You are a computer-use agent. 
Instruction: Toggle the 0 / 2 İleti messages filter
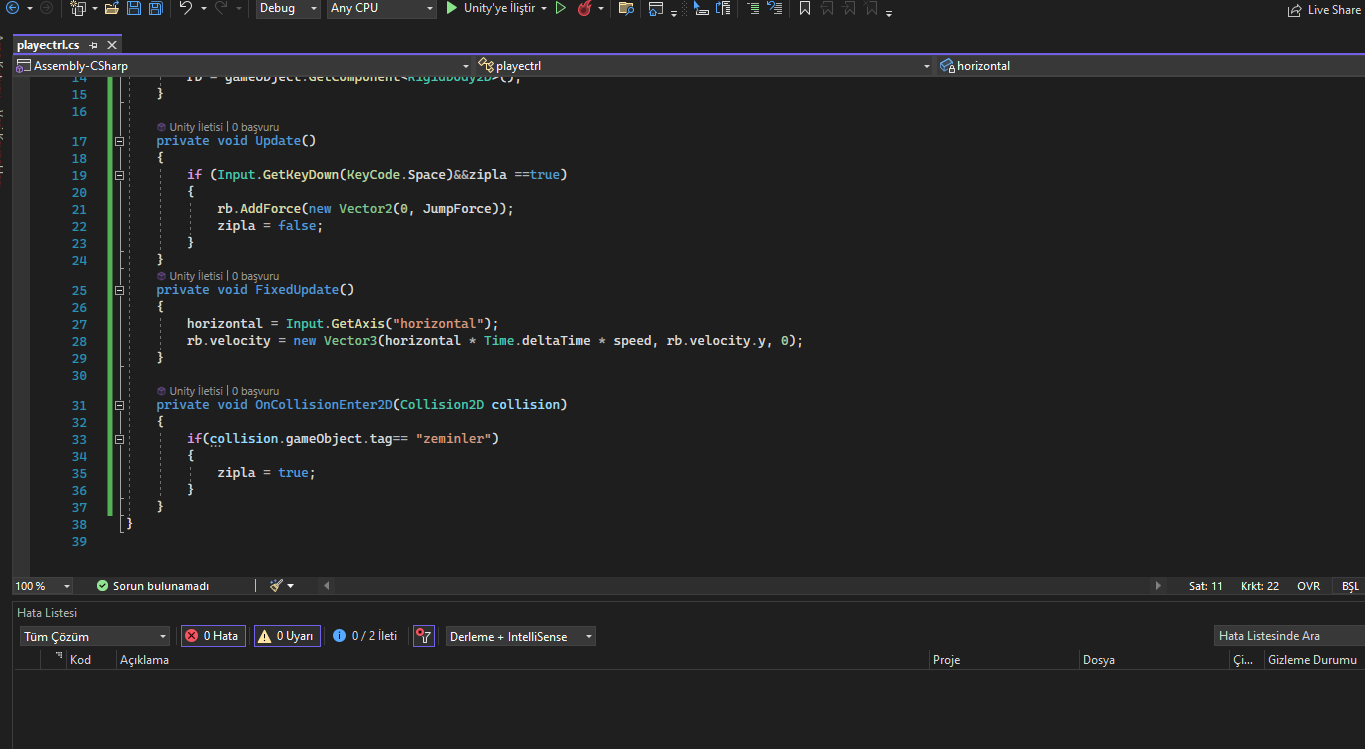click(366, 636)
